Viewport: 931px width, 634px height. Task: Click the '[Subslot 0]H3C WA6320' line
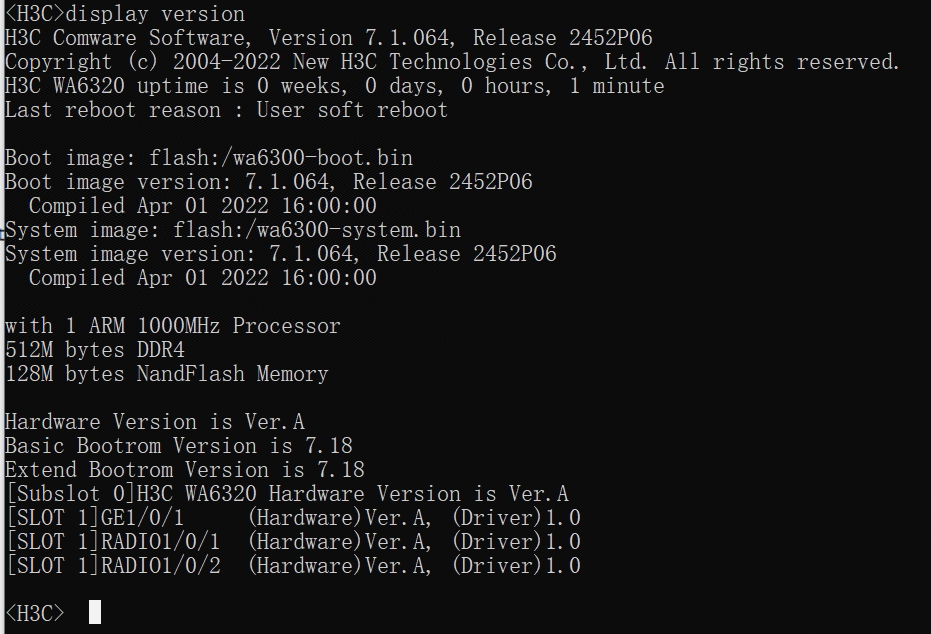(x=286, y=494)
